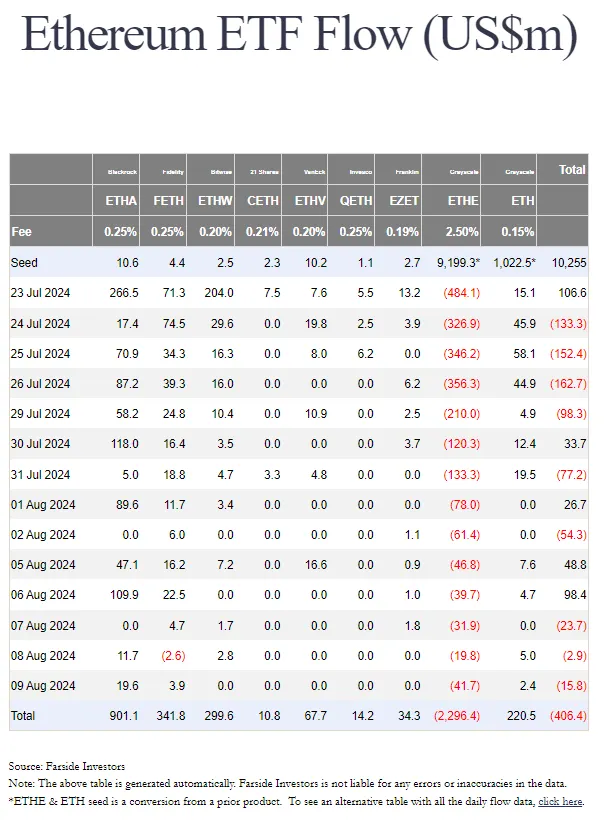Select the EZET ticker column header

tap(402, 201)
